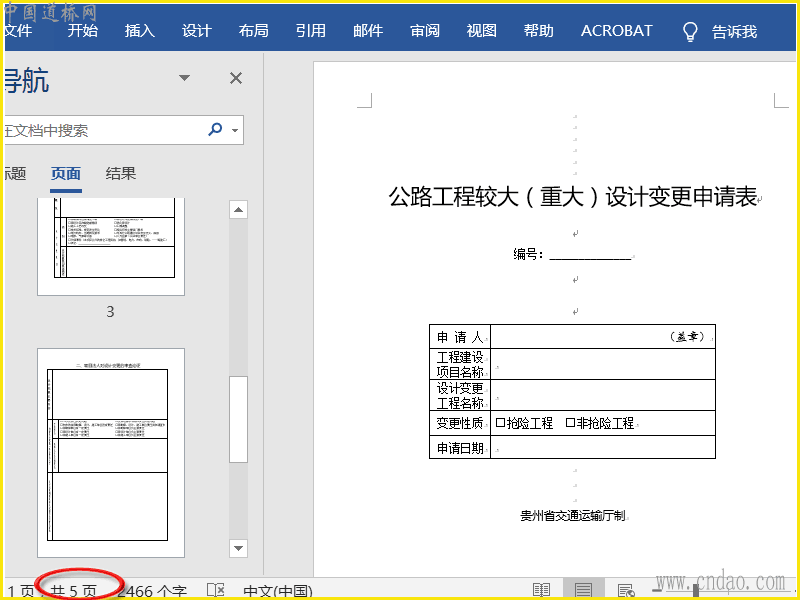Switch to Read Mode view icon

[541, 590]
